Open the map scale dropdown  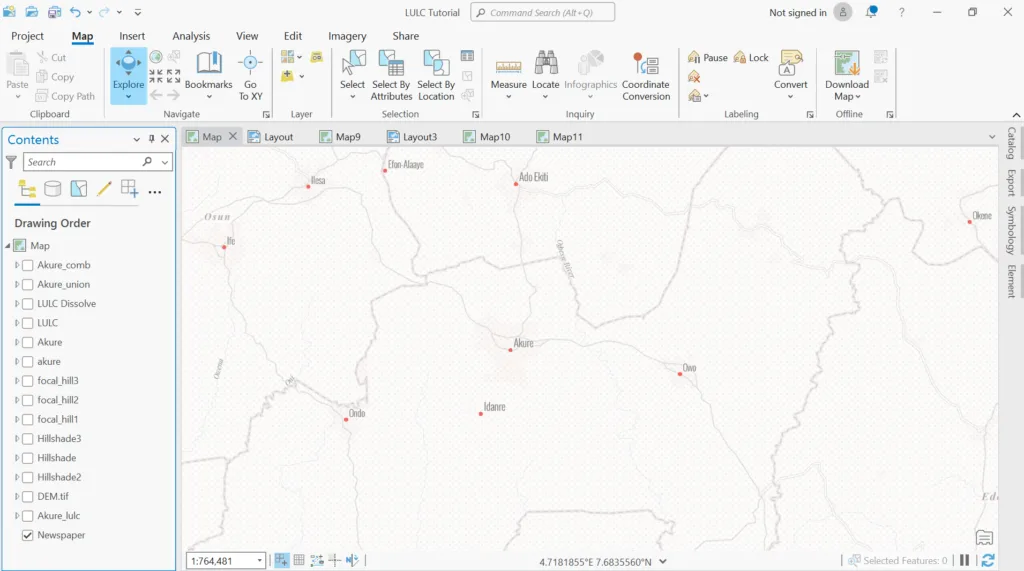point(260,561)
